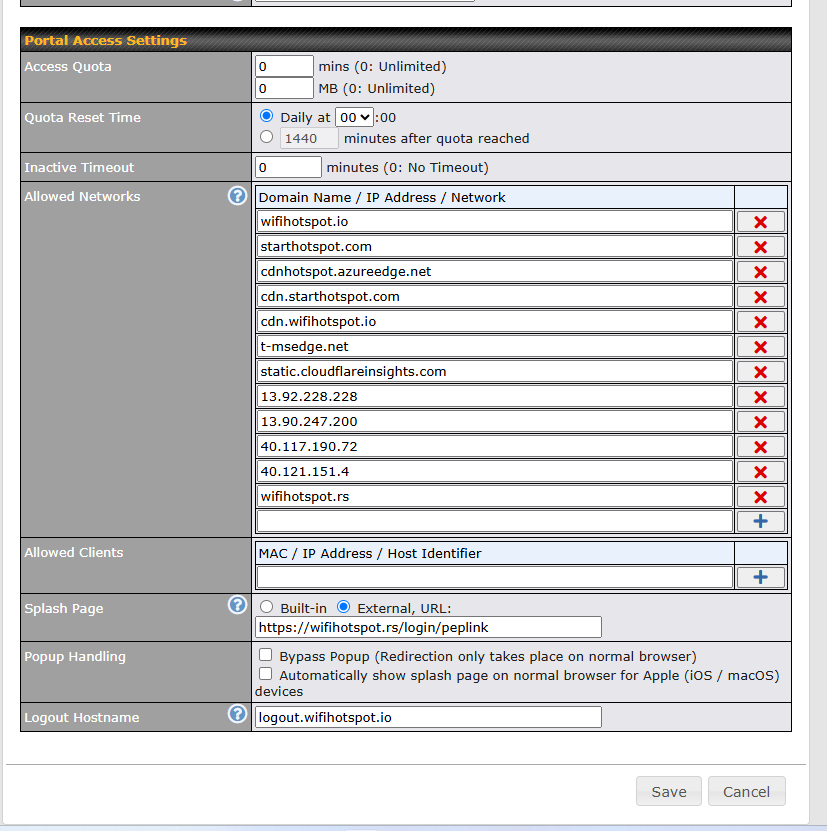Check automatically show splash page for Apple
This screenshot has width=827, height=831.
point(266,675)
